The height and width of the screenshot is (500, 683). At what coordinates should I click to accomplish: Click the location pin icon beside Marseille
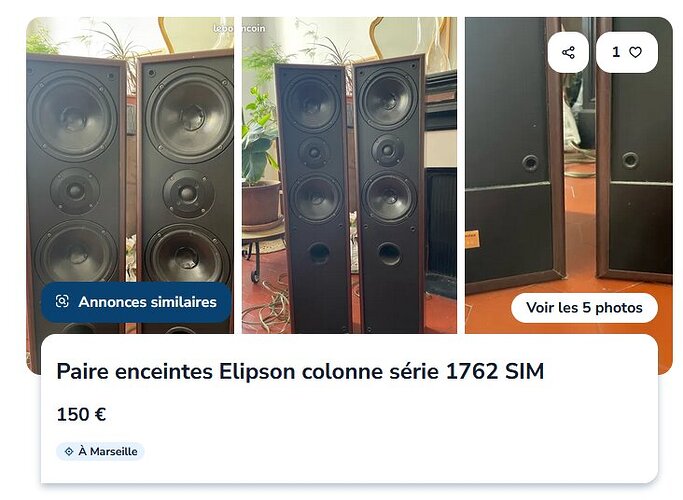69,451
